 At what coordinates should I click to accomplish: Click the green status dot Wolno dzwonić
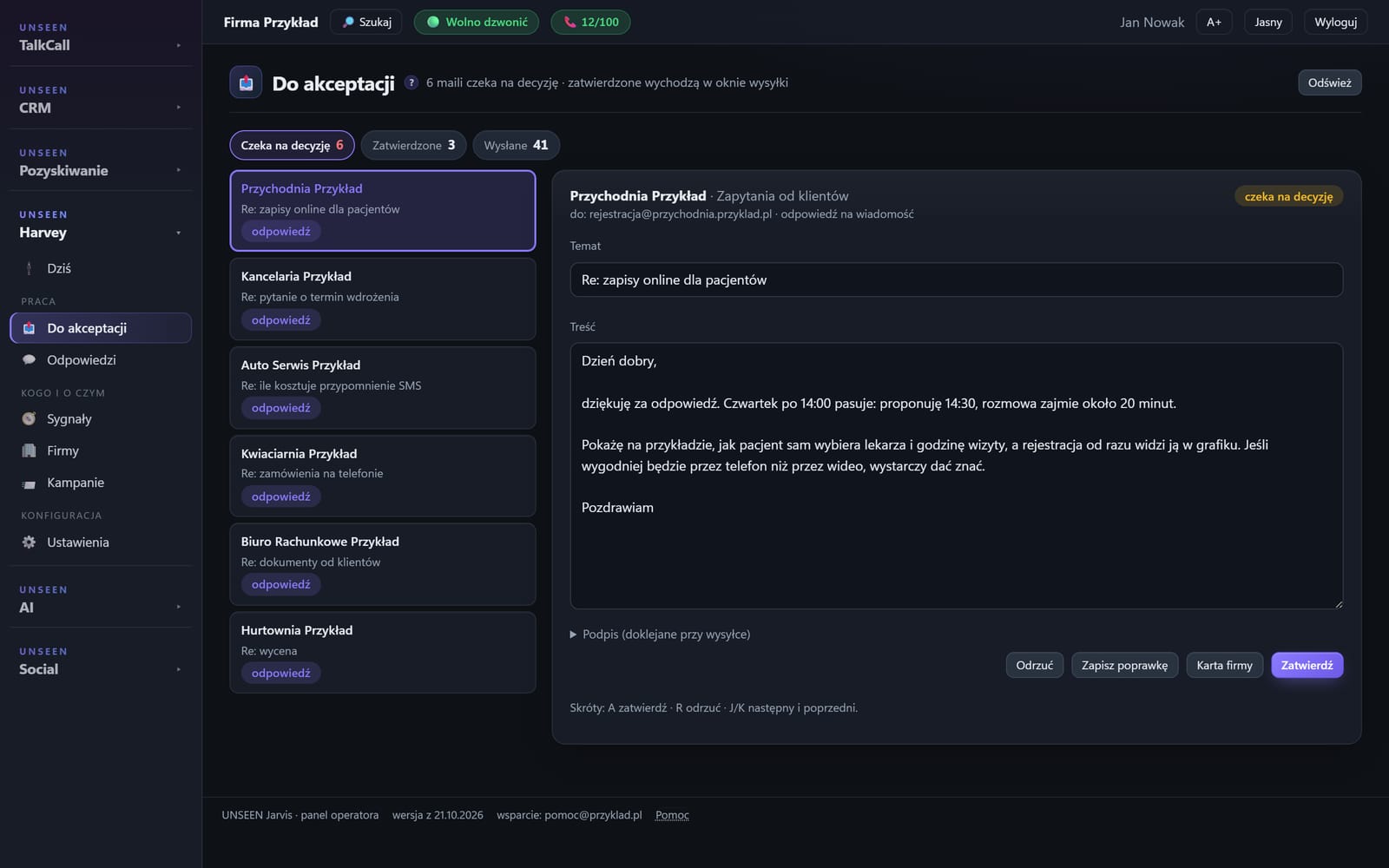pos(433,22)
